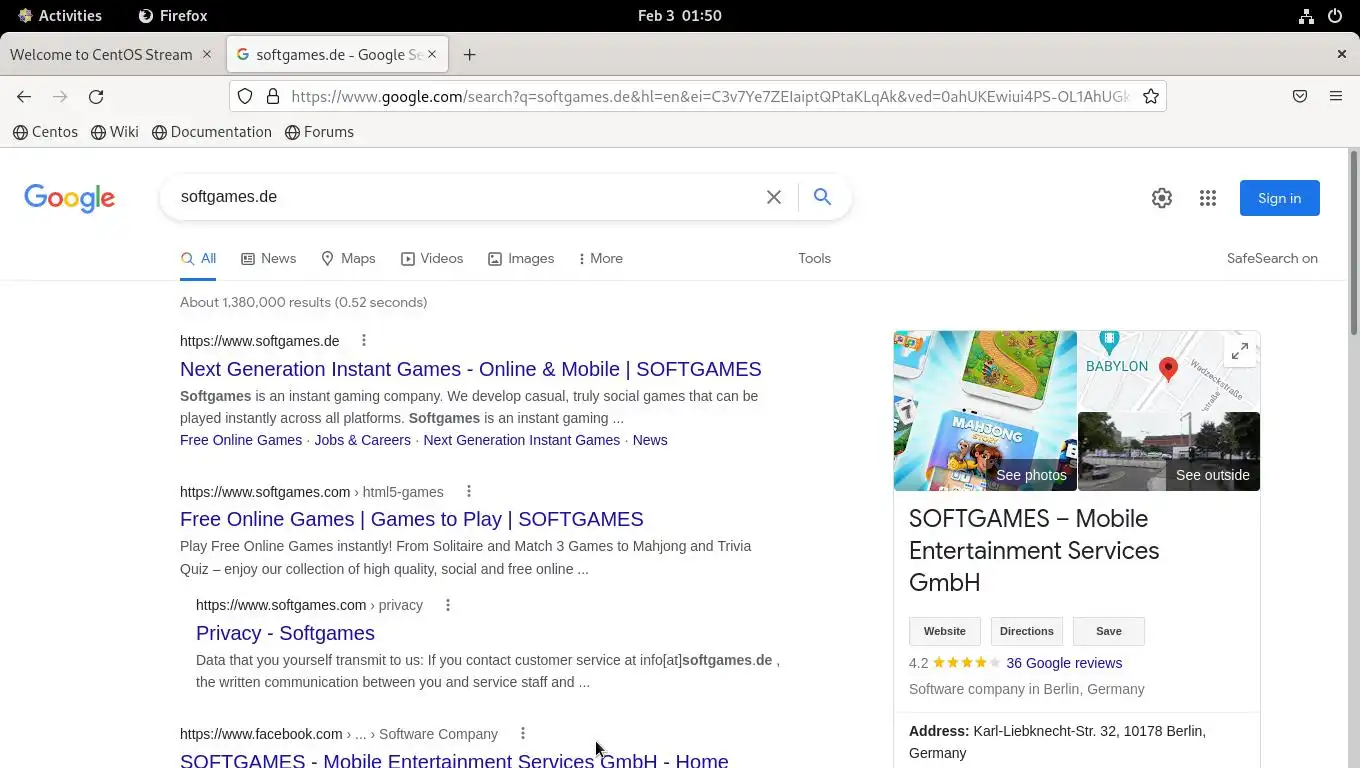Viewport: 1360px width, 768px height.
Task: Click the site security padlock icon
Action: (x=272, y=97)
